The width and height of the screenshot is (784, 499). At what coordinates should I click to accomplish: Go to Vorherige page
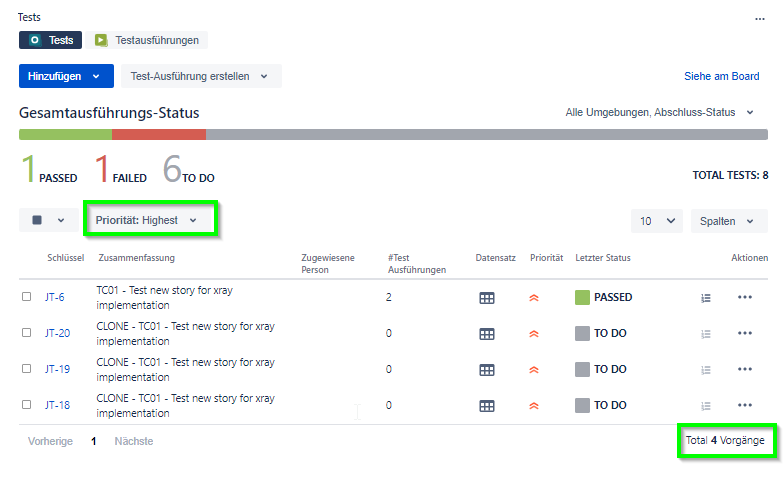point(50,441)
